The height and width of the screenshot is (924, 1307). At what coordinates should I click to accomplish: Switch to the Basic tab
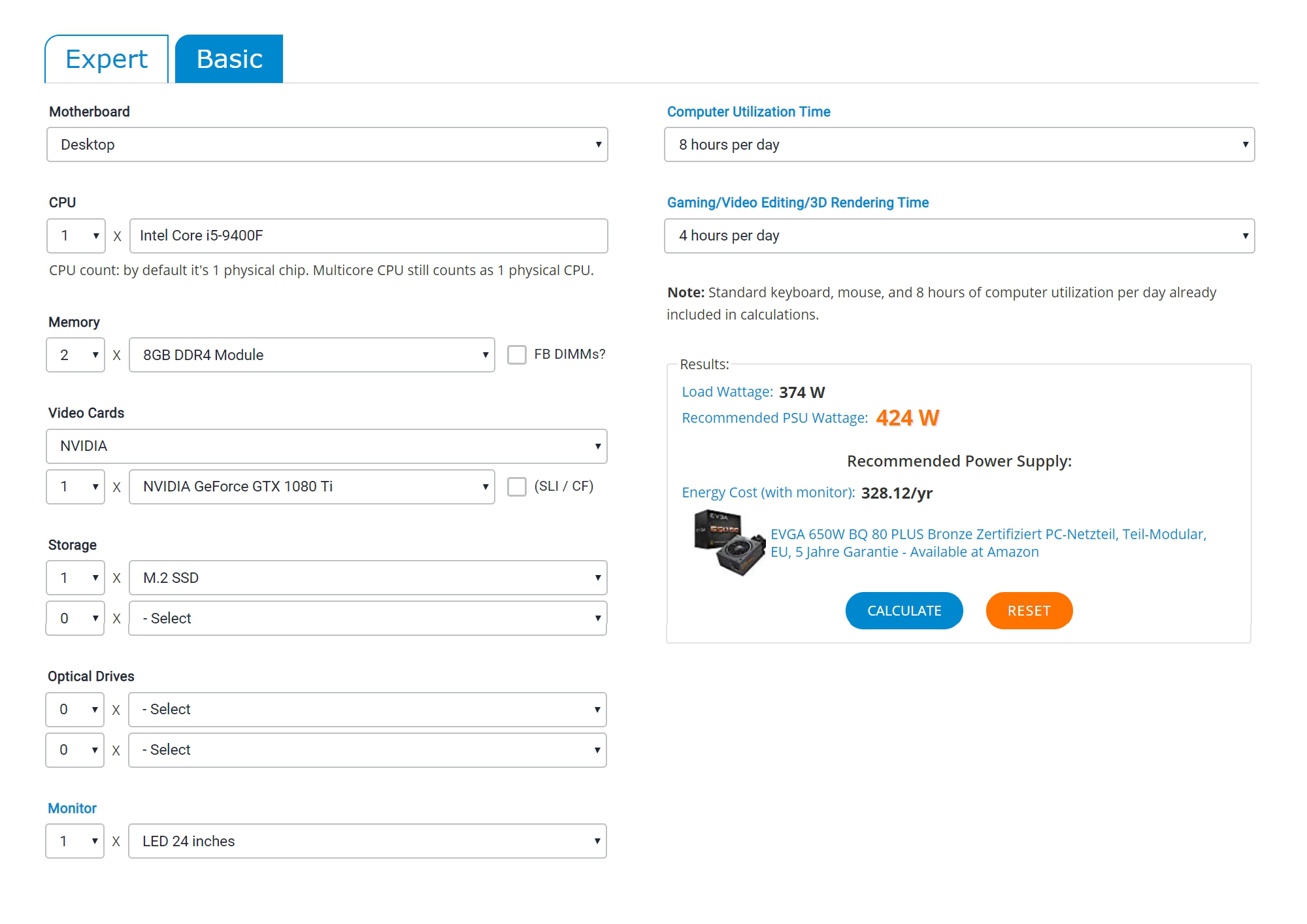(x=229, y=59)
